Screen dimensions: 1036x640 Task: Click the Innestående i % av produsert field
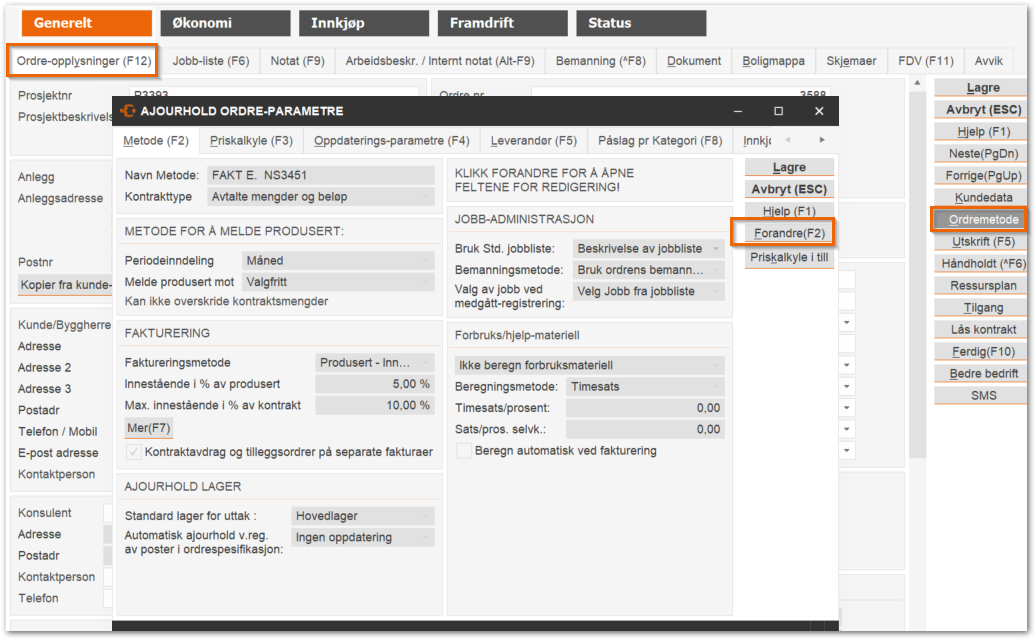click(x=374, y=384)
